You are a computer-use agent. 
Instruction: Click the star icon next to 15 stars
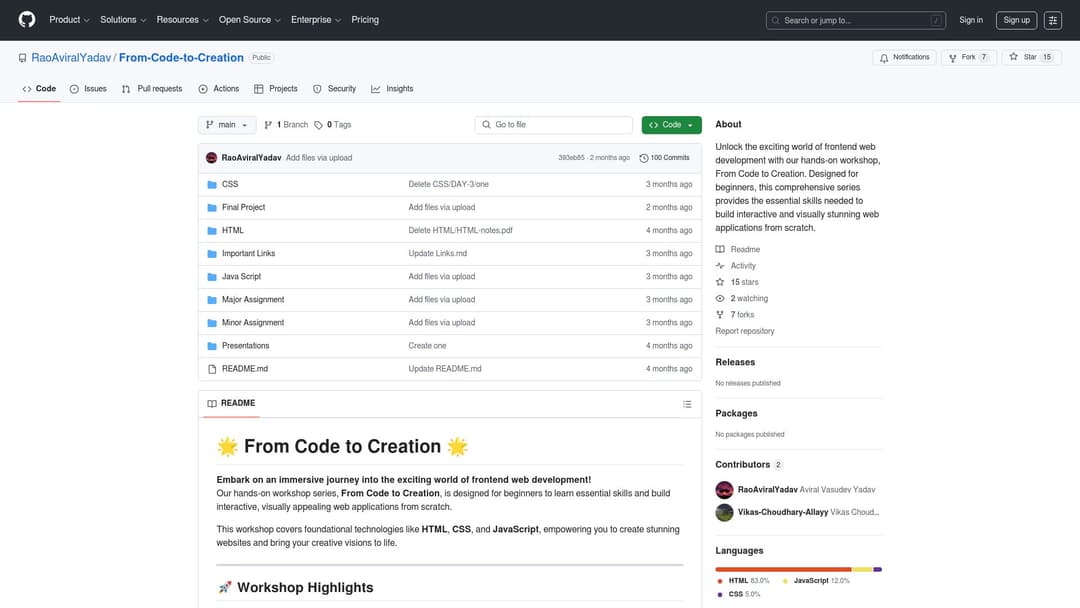click(720, 282)
